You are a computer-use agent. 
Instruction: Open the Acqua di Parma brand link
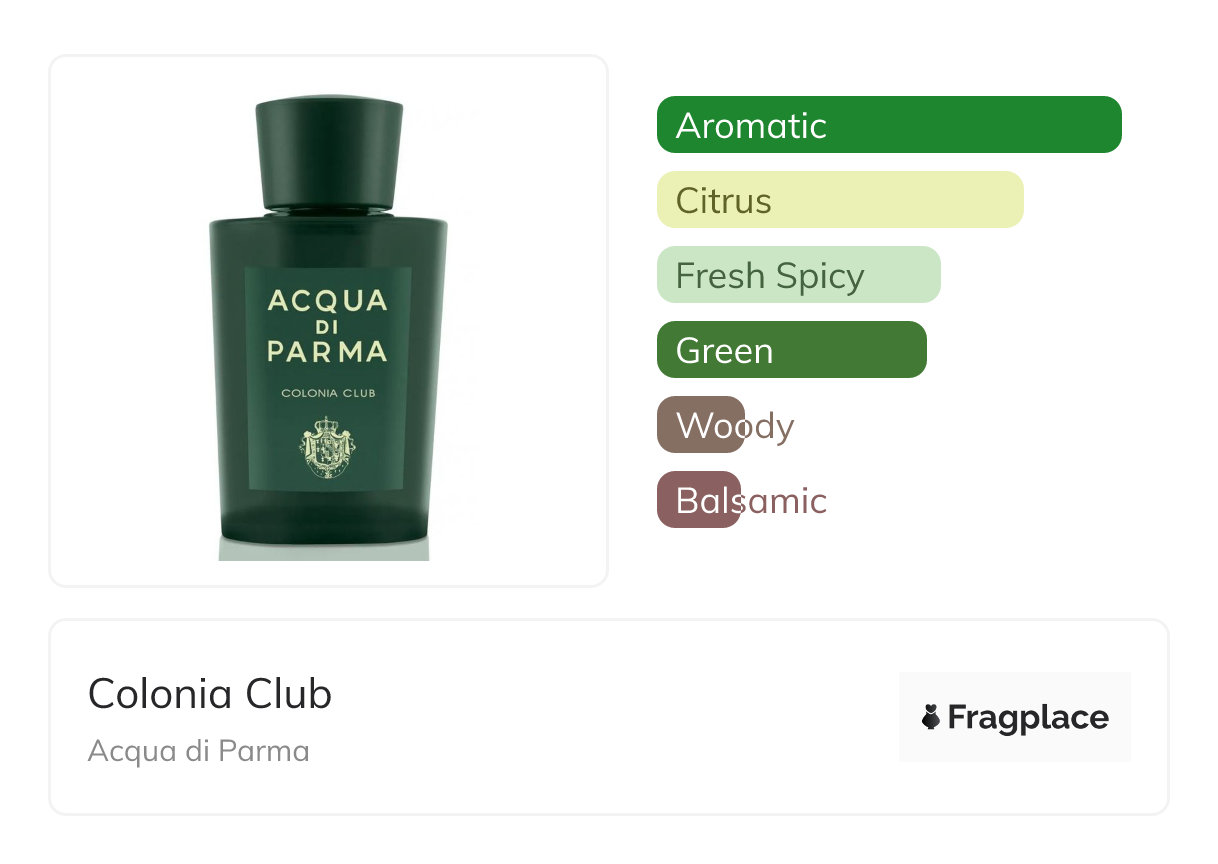(199, 751)
